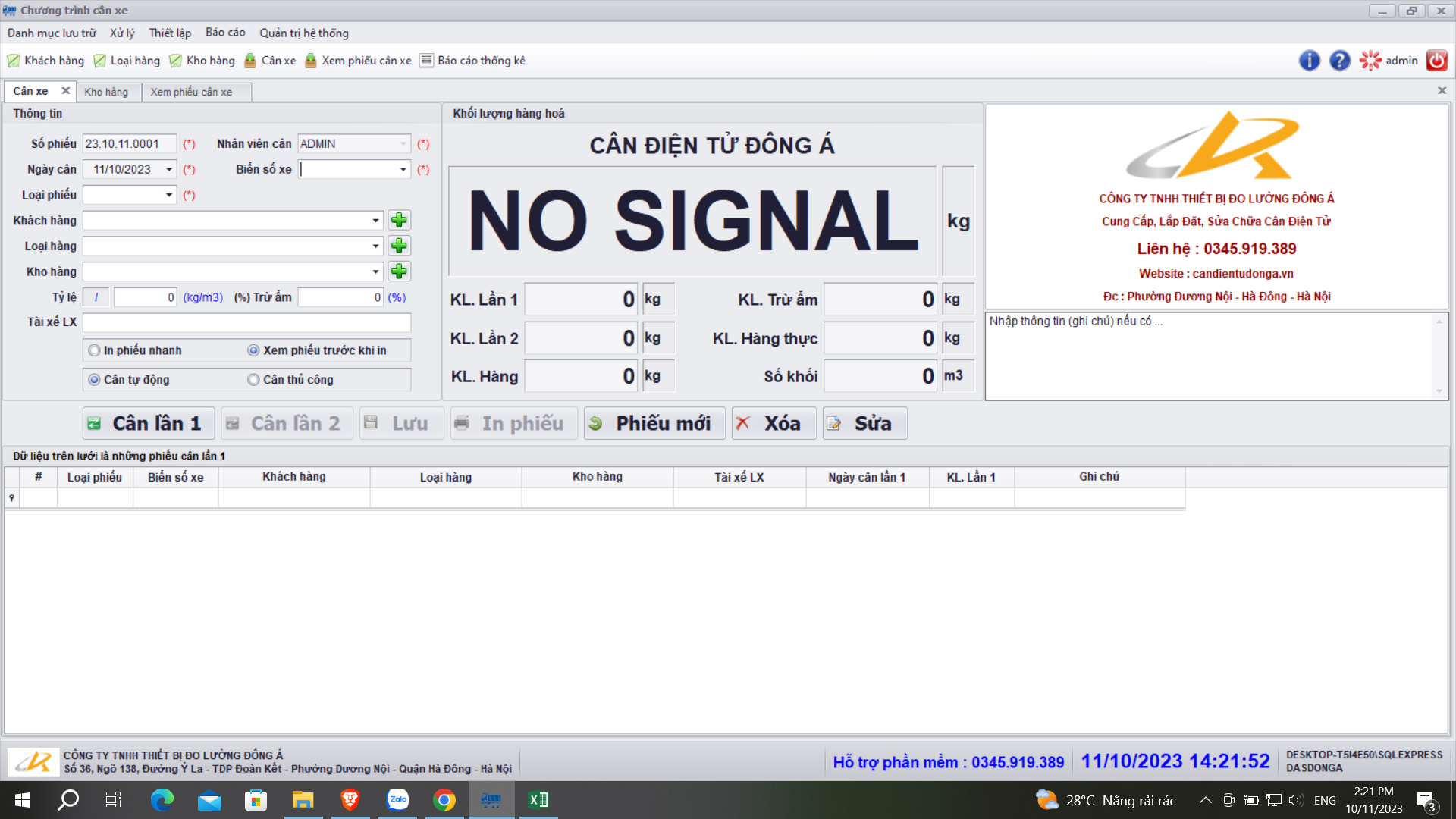Viewport: 1456px width, 819px height.
Task: Sort grid by Biển số xe column
Action: point(175,477)
